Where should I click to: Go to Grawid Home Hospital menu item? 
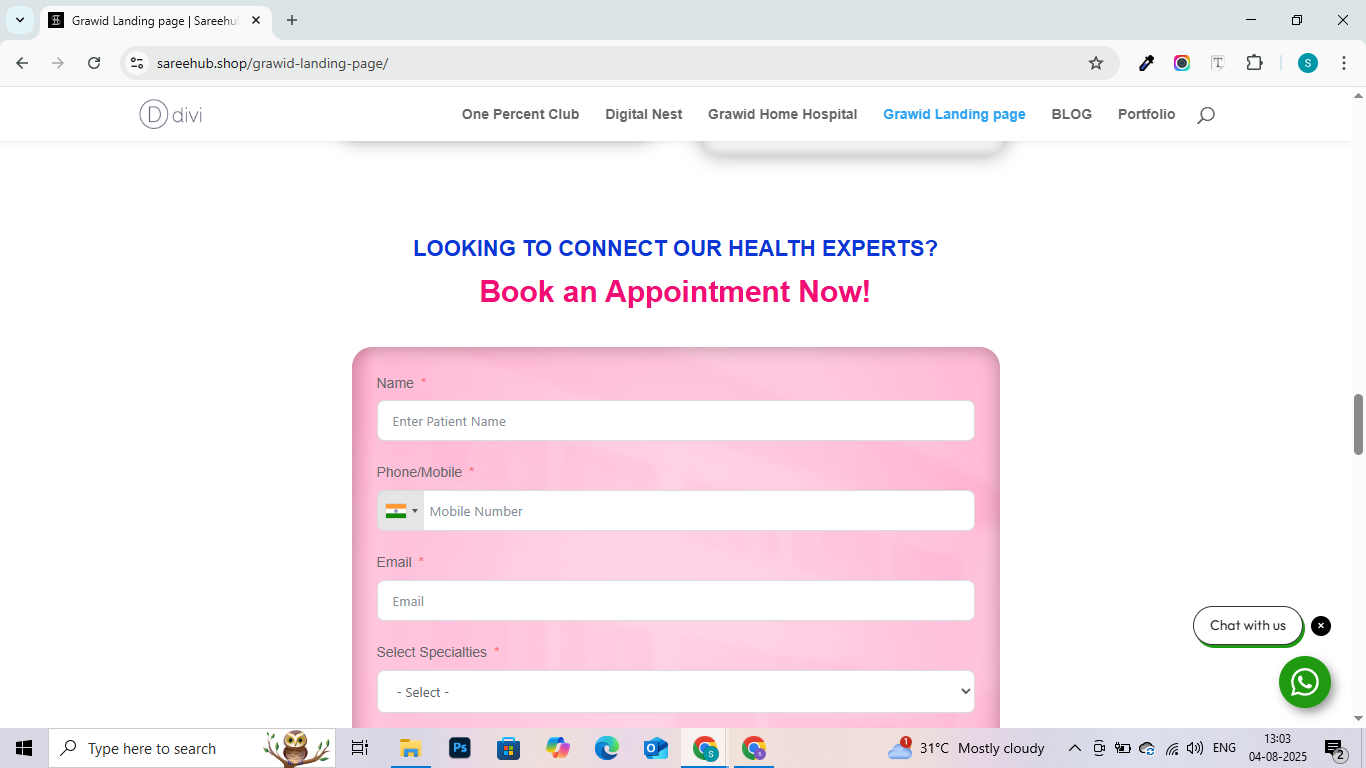click(782, 114)
